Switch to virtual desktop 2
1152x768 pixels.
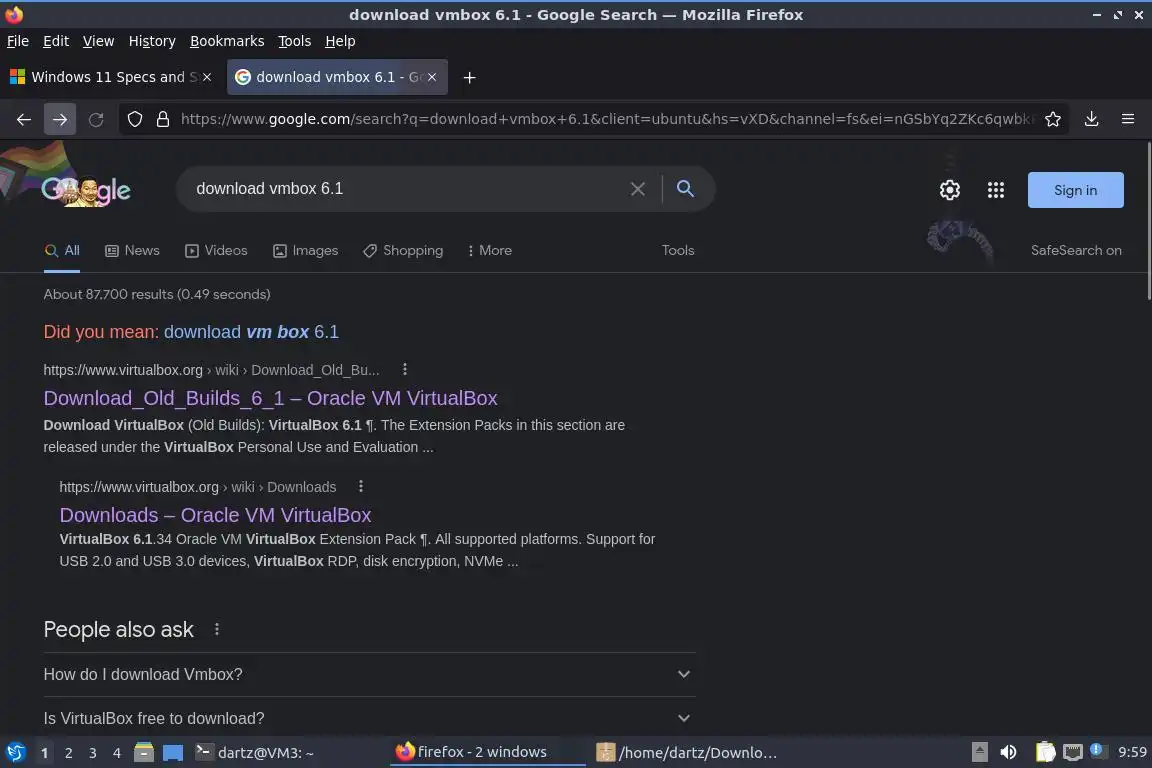[68, 753]
